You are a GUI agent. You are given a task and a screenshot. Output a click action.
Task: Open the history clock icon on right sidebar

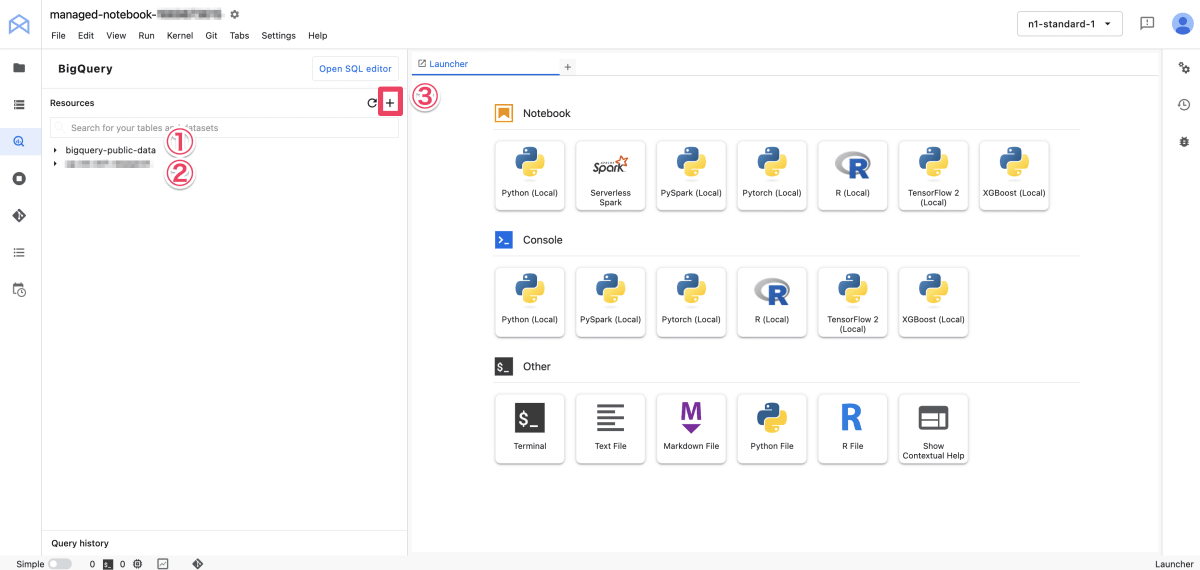tap(1183, 105)
